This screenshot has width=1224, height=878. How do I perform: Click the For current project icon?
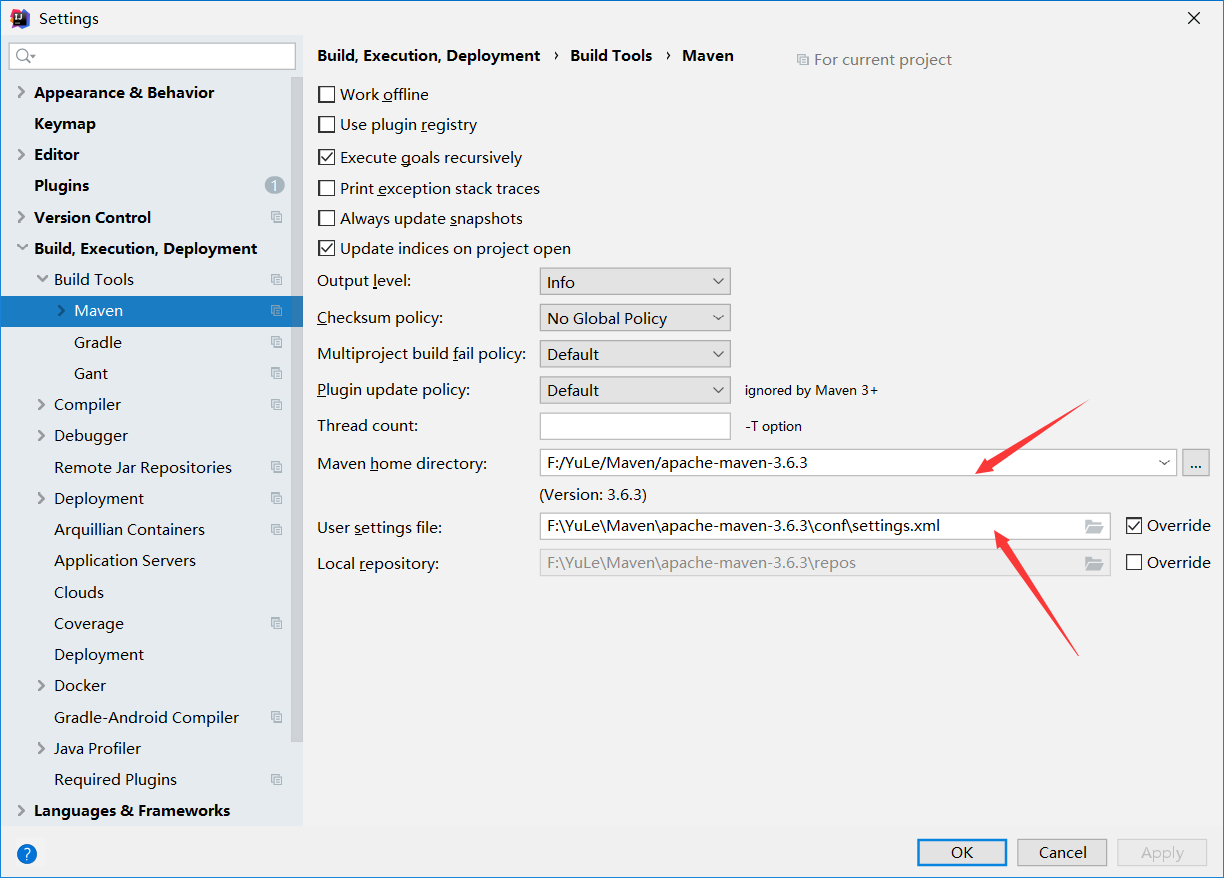(802, 60)
